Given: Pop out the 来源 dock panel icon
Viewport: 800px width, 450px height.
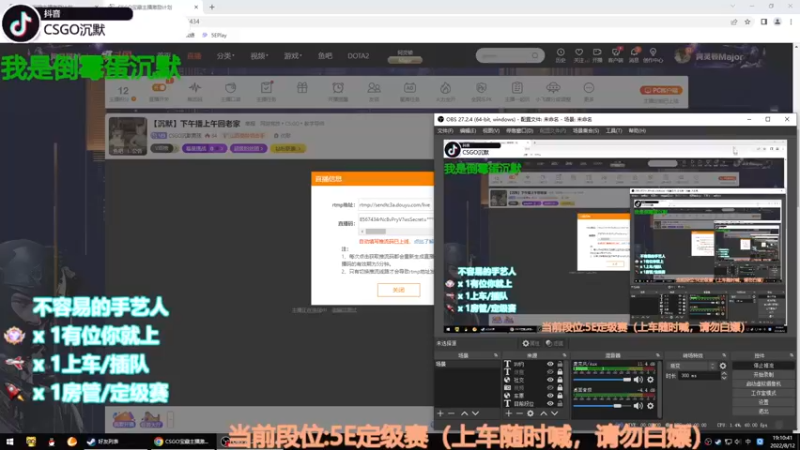Looking at the screenshot, I should coord(564,355).
